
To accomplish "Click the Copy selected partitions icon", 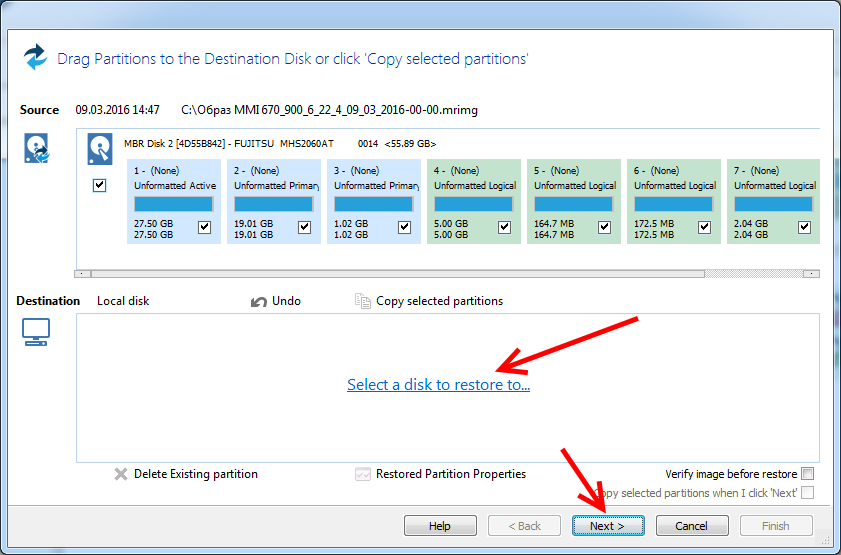I will (362, 301).
